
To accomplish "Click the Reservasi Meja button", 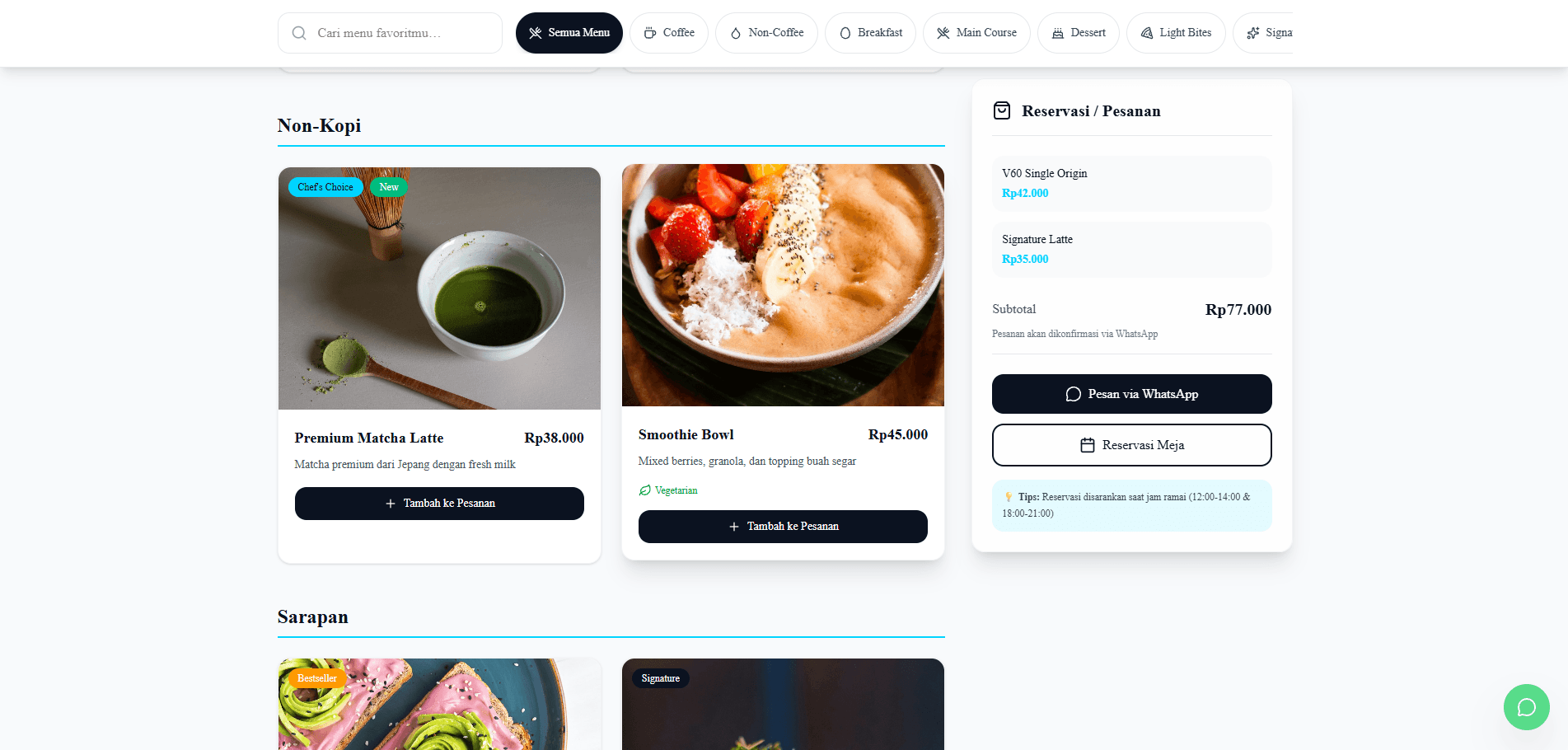I will (1132, 445).
